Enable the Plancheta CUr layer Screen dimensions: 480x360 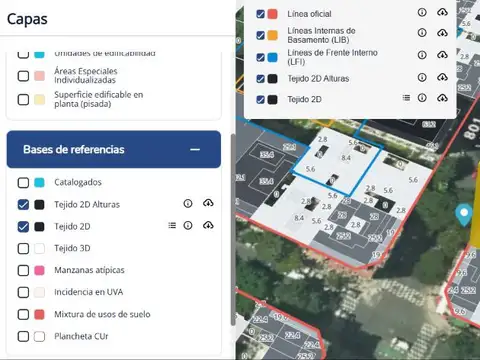coord(23,336)
